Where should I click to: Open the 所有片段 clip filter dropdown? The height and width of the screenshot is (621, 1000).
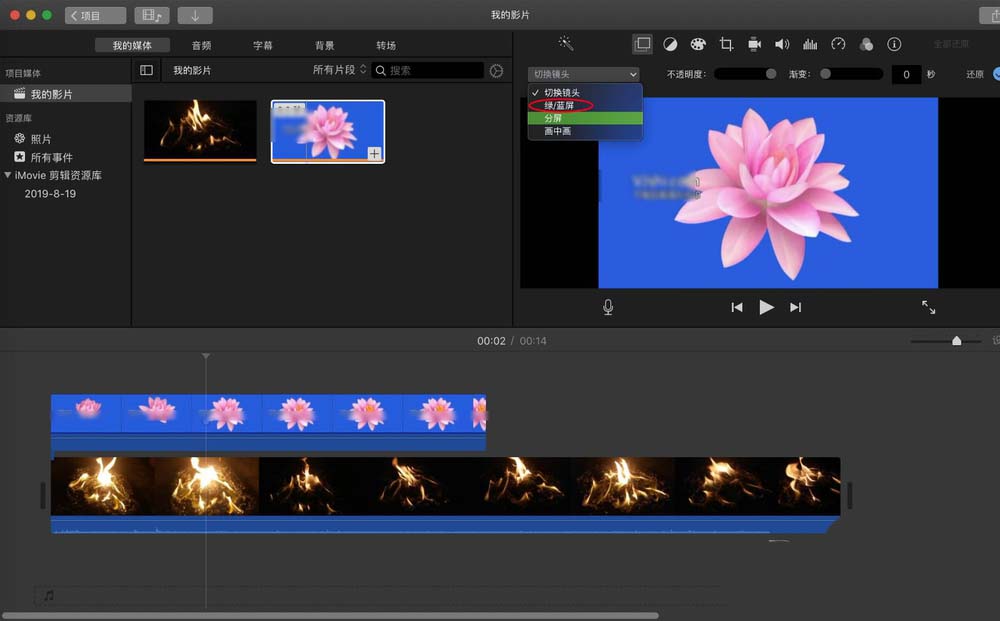[340, 71]
